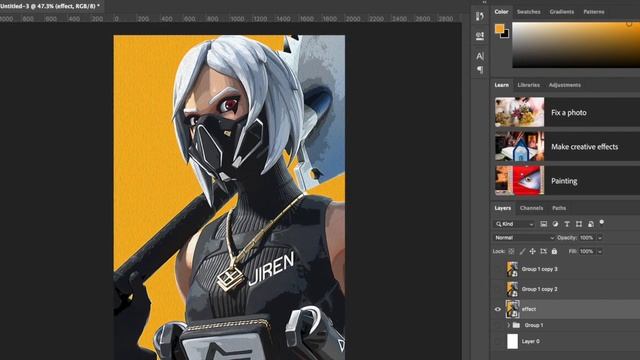Image resolution: width=640 pixels, height=360 pixels.
Task: Switch to the Paths tab
Action: tap(559, 208)
